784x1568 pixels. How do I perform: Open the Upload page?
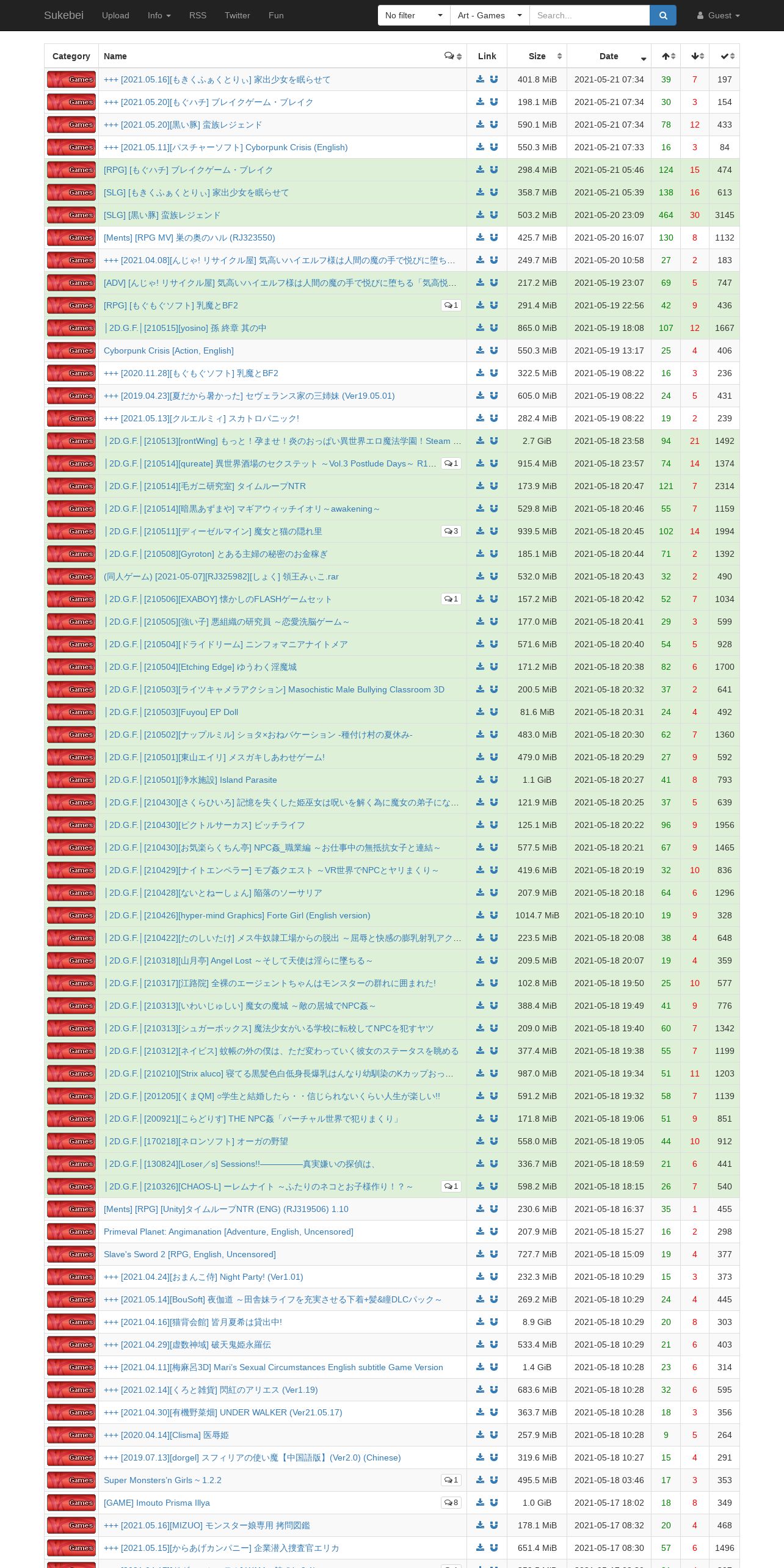point(115,15)
